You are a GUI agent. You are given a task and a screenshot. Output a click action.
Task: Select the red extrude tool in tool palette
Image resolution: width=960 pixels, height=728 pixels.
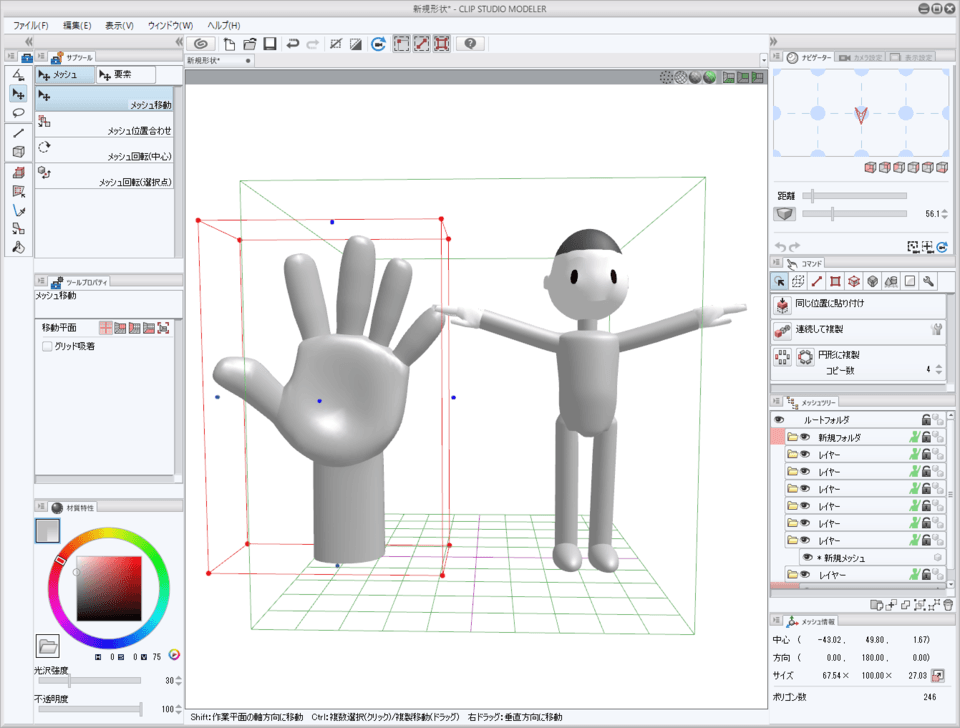click(x=18, y=173)
